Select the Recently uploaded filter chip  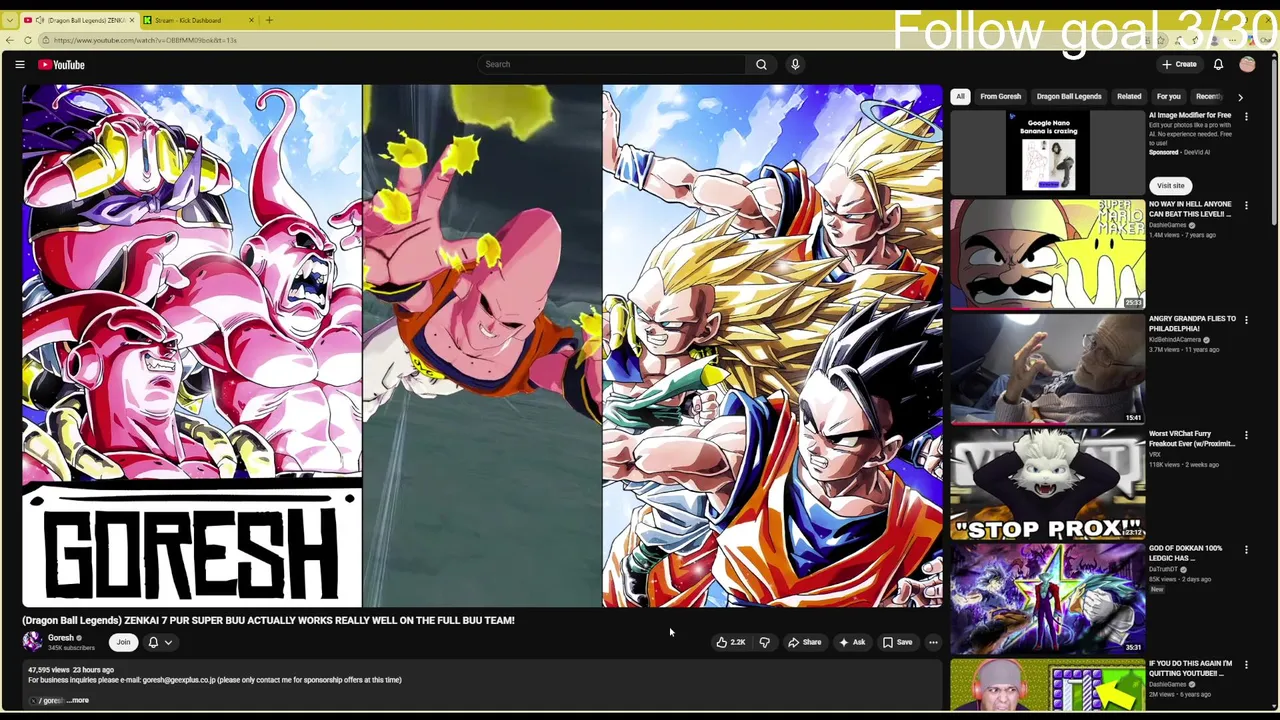click(1210, 97)
